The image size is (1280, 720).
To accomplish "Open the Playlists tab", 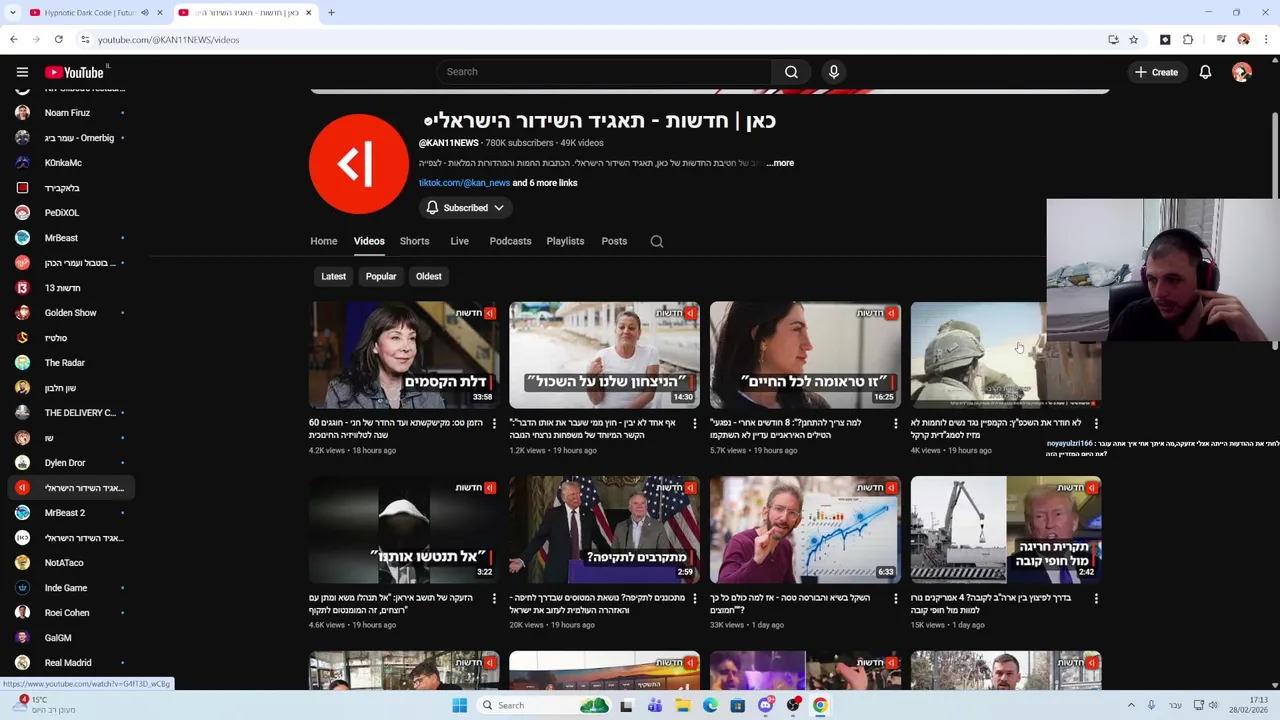I will pos(565,241).
